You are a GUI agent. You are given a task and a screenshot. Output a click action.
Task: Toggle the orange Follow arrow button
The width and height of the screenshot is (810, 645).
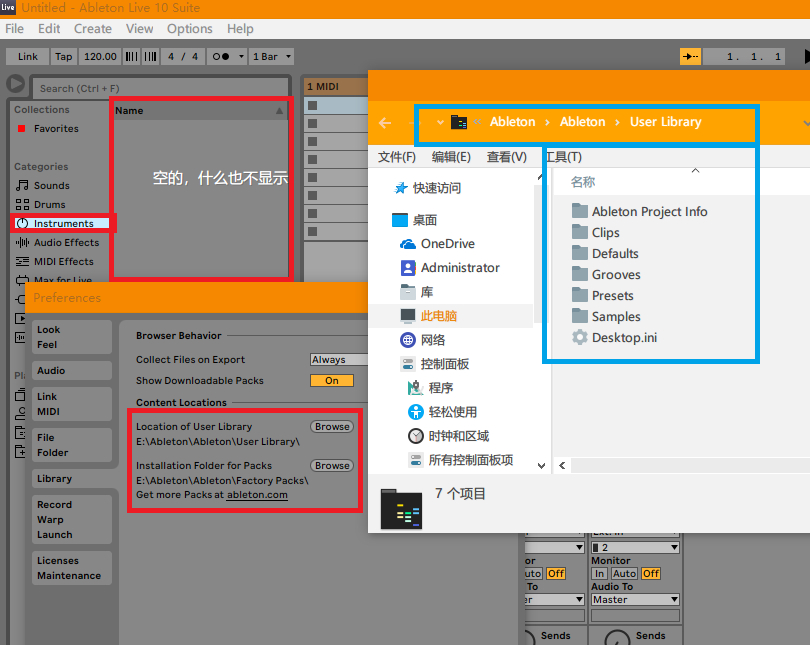click(690, 56)
